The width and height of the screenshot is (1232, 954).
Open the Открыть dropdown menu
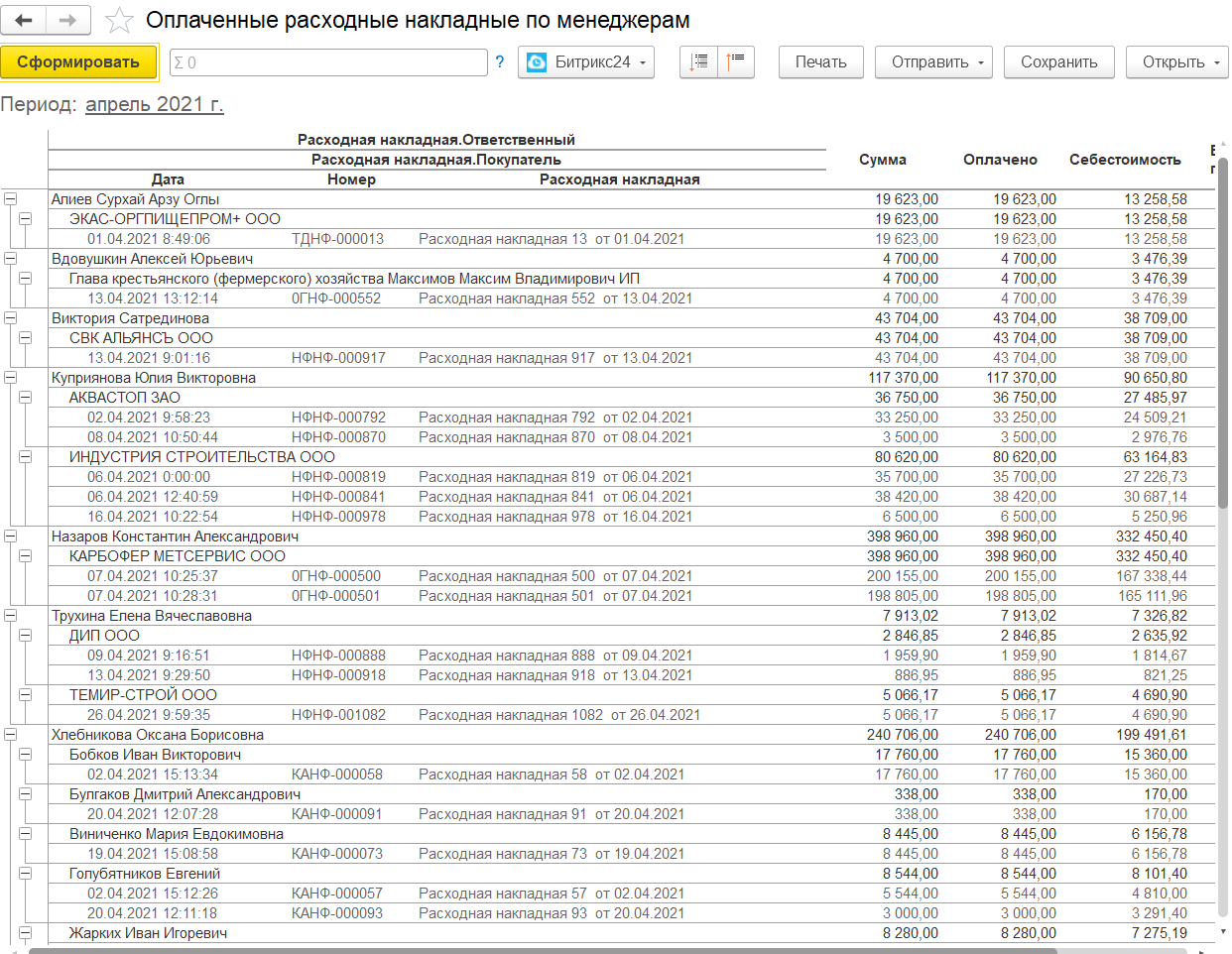pos(1177,61)
